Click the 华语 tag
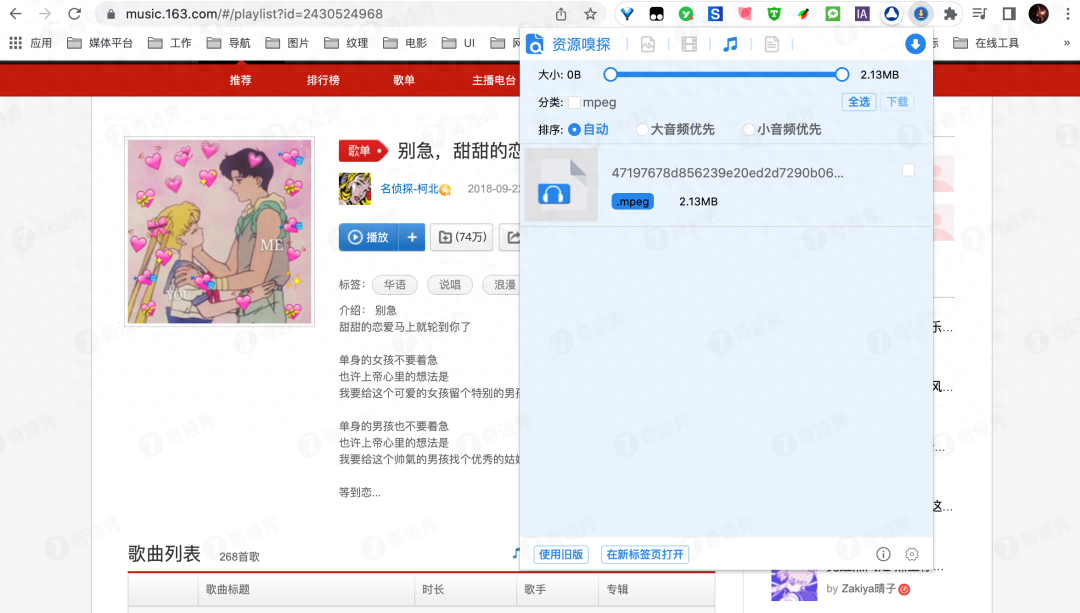The width and height of the screenshot is (1080, 613). 395,284
